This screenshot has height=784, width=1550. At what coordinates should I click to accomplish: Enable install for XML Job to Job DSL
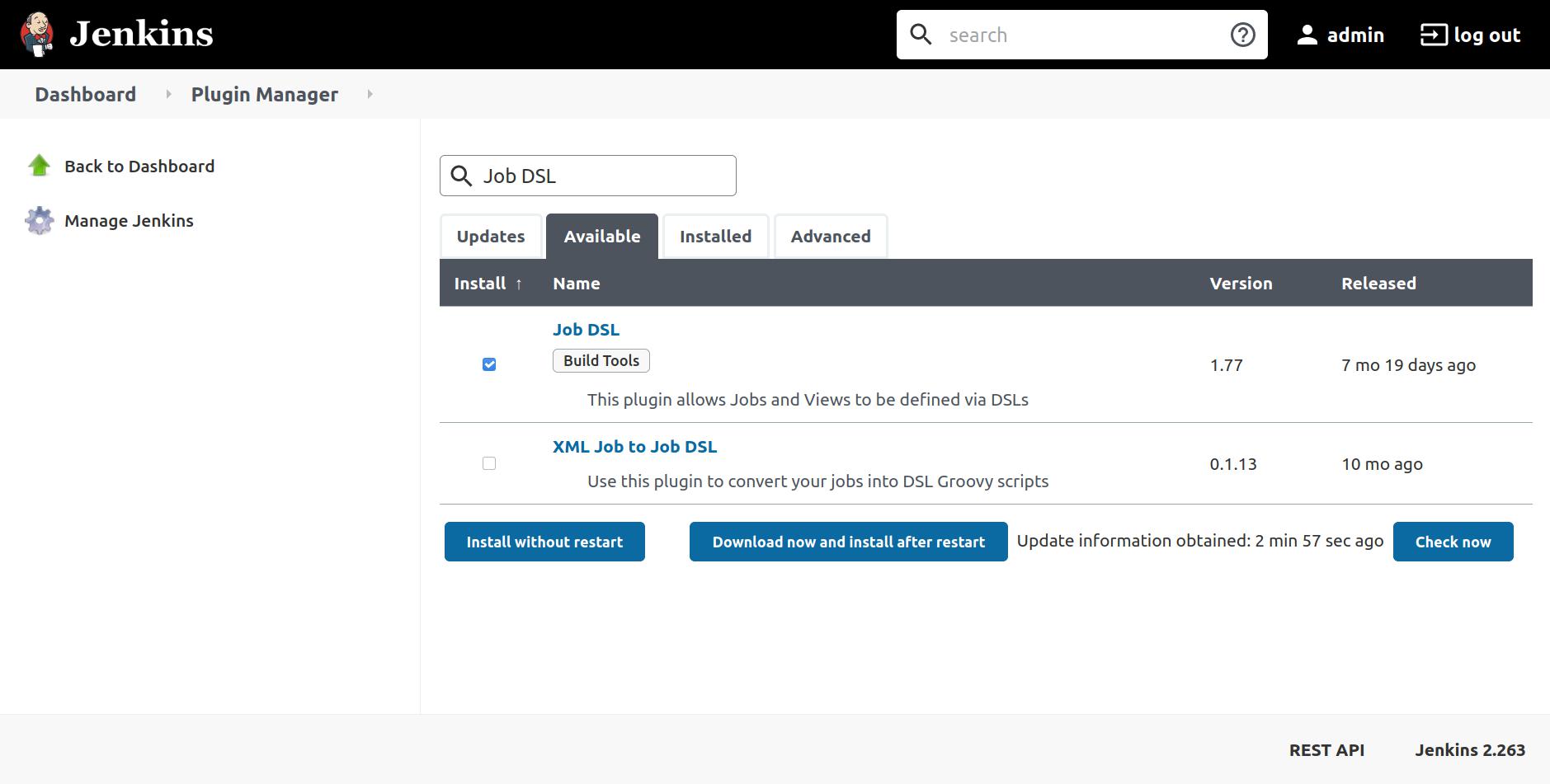click(488, 463)
